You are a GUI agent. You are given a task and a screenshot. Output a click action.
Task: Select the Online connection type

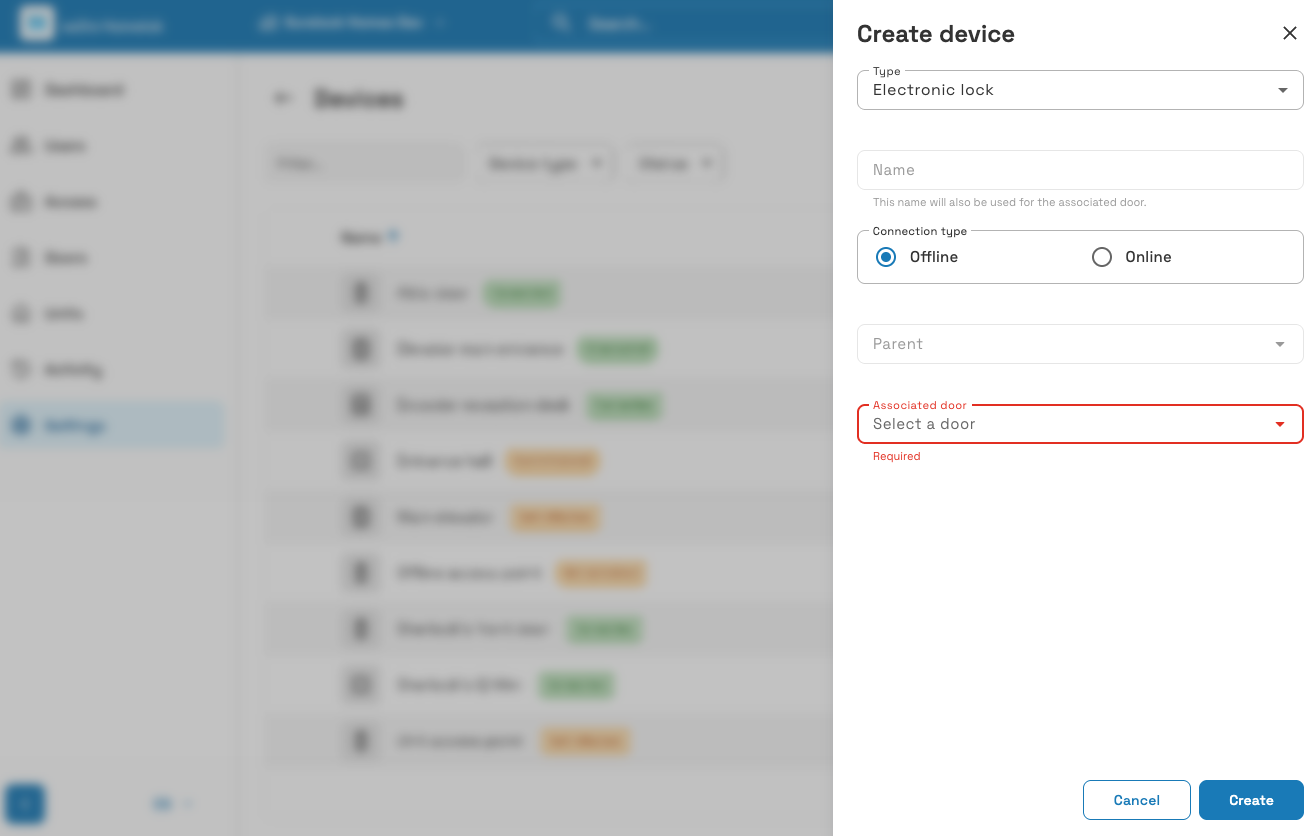[x=1102, y=257]
